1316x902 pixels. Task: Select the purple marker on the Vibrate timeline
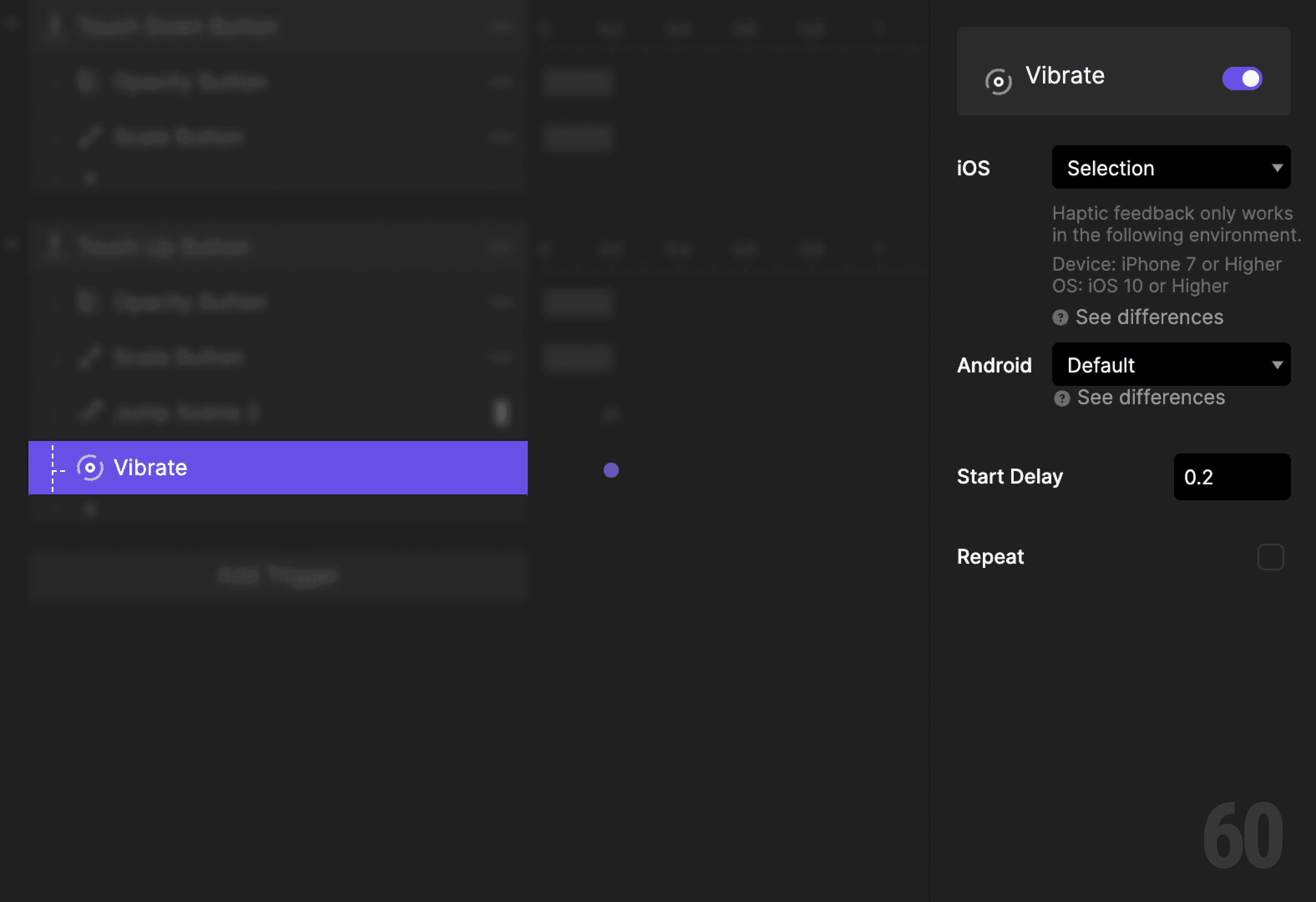[611, 470]
